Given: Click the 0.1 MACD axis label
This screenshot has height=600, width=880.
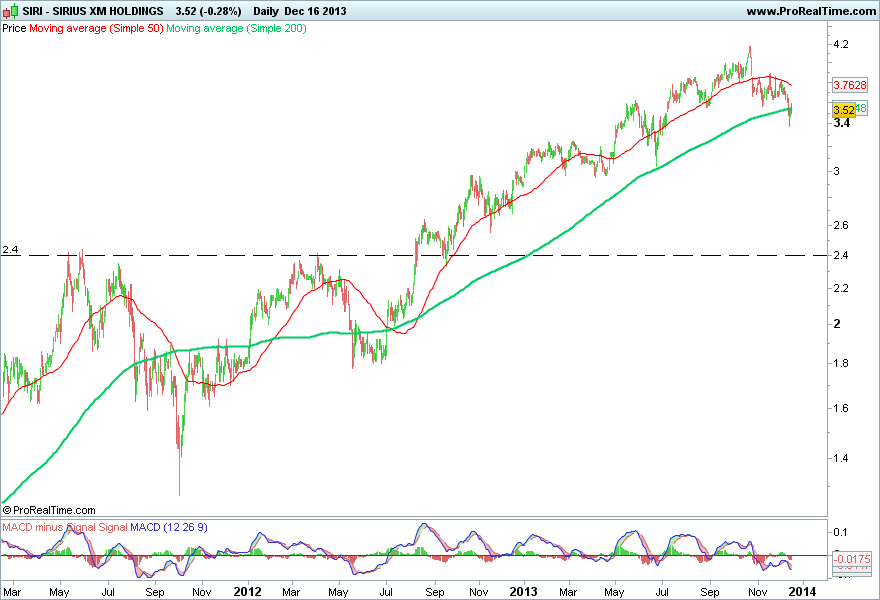Looking at the screenshot, I should click(841, 532).
